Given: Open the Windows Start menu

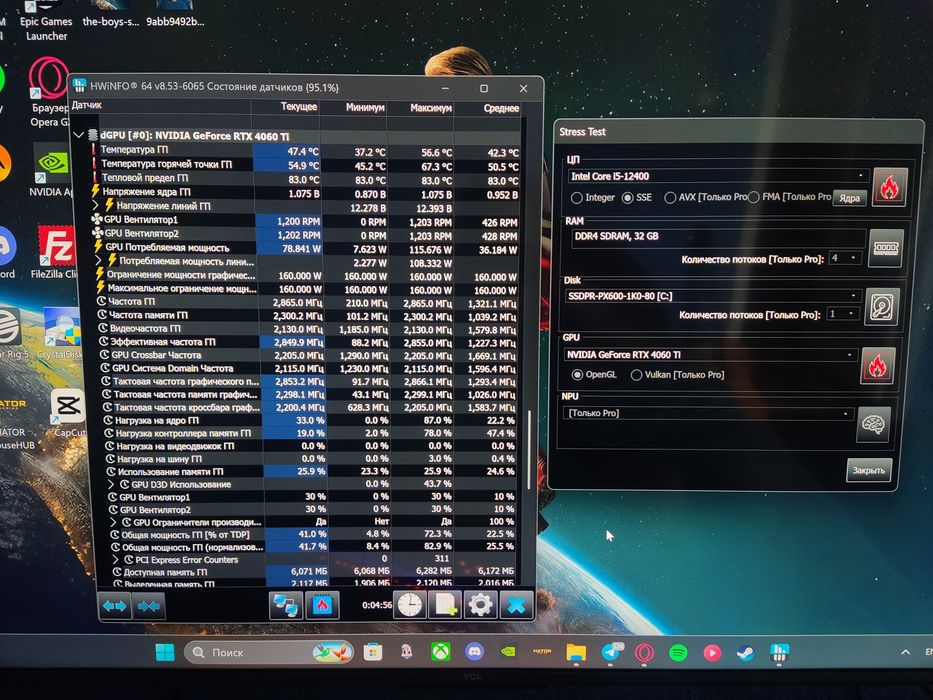Looking at the screenshot, I should pos(165,652).
